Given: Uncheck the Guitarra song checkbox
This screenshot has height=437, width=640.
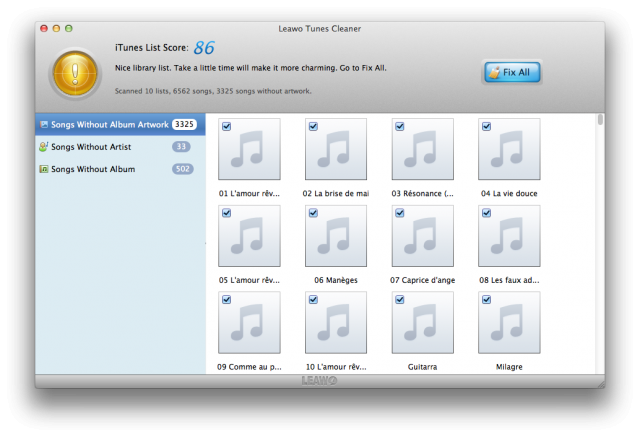Looking at the screenshot, I should pos(400,300).
